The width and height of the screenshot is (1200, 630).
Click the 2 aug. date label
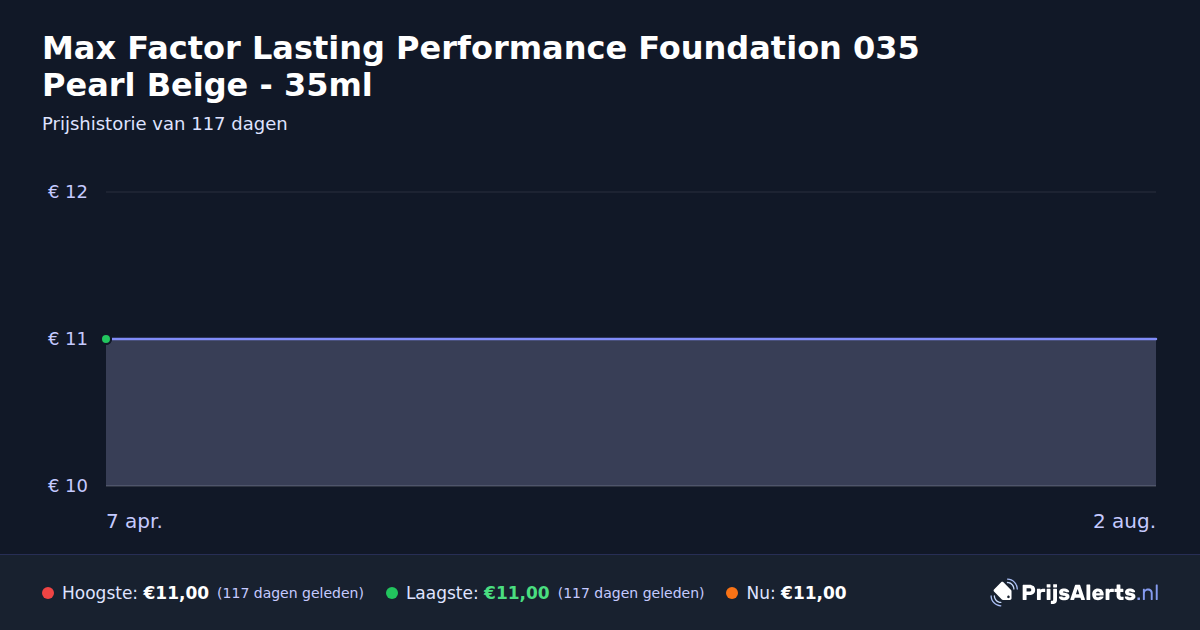(x=1124, y=521)
